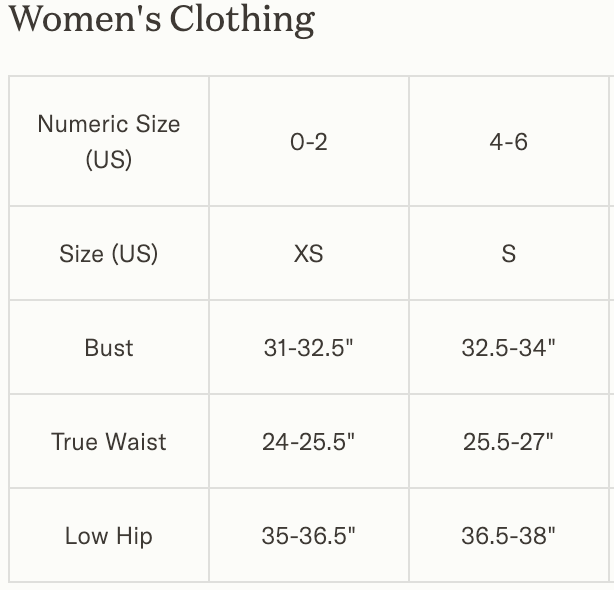This screenshot has height=590, width=614.
Task: Select the Numeric Size row header text
Action: 109,124
